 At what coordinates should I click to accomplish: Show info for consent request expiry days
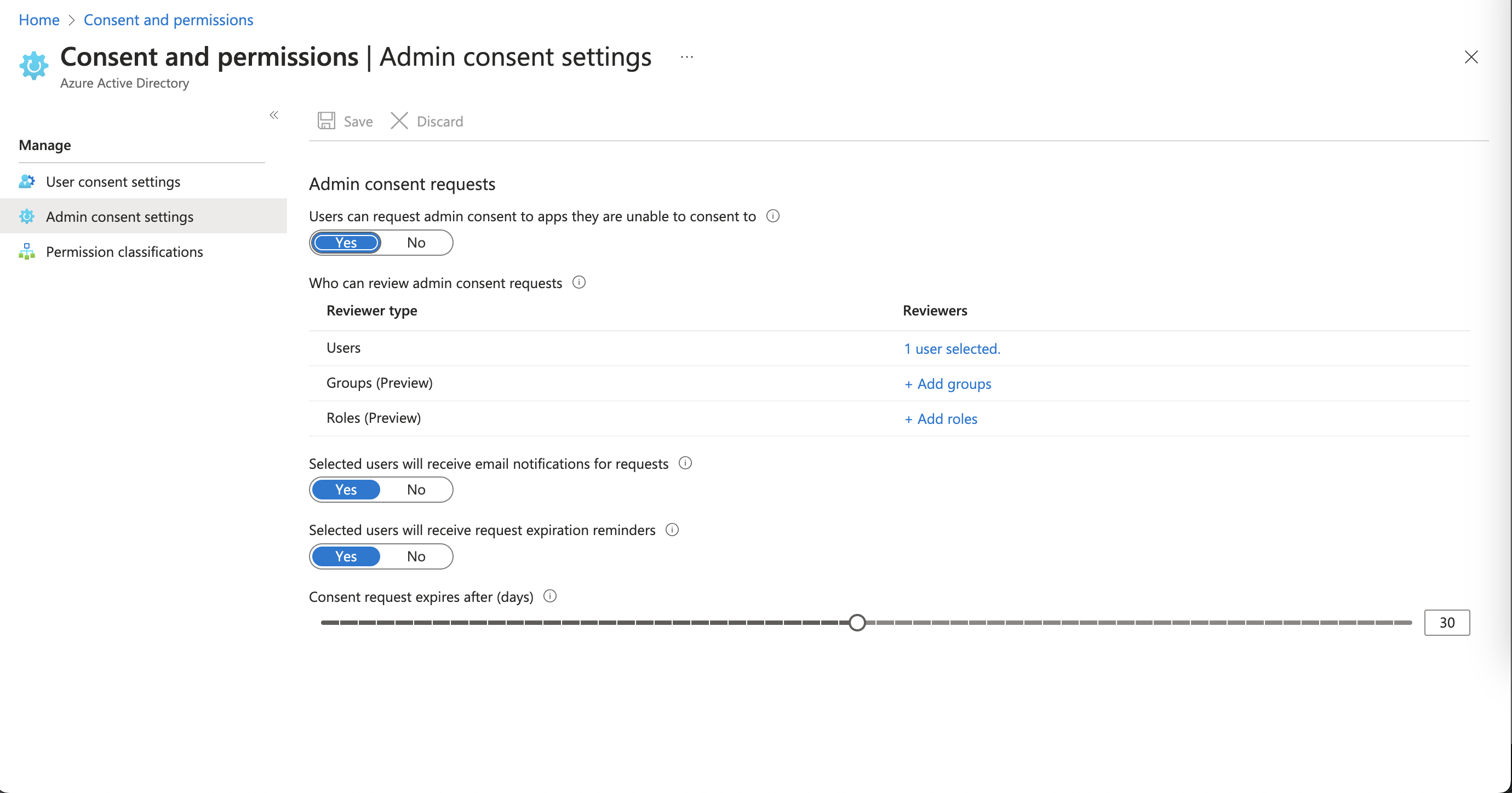550,596
